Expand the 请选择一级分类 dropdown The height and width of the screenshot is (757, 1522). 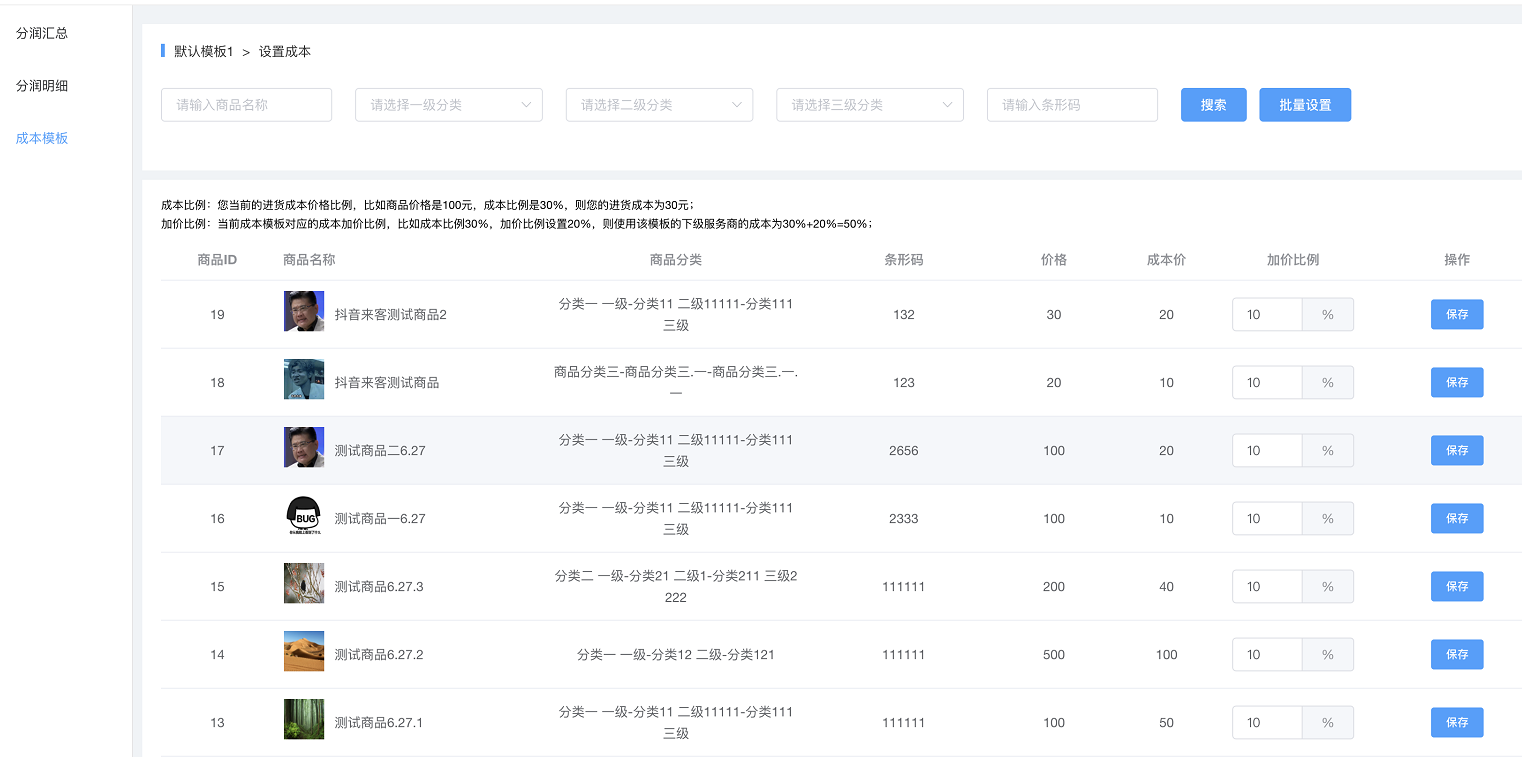(x=448, y=105)
